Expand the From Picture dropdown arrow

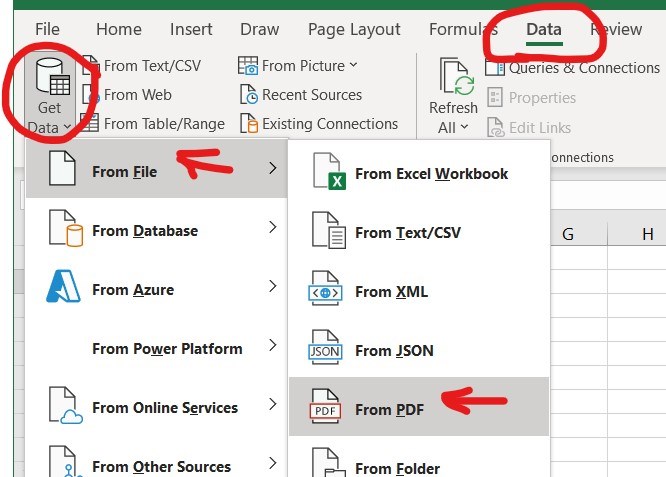[354, 66]
